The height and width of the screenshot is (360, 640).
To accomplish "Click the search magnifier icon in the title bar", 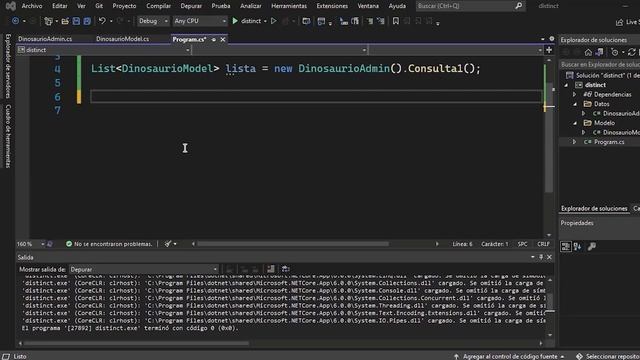I will pos(518,6).
